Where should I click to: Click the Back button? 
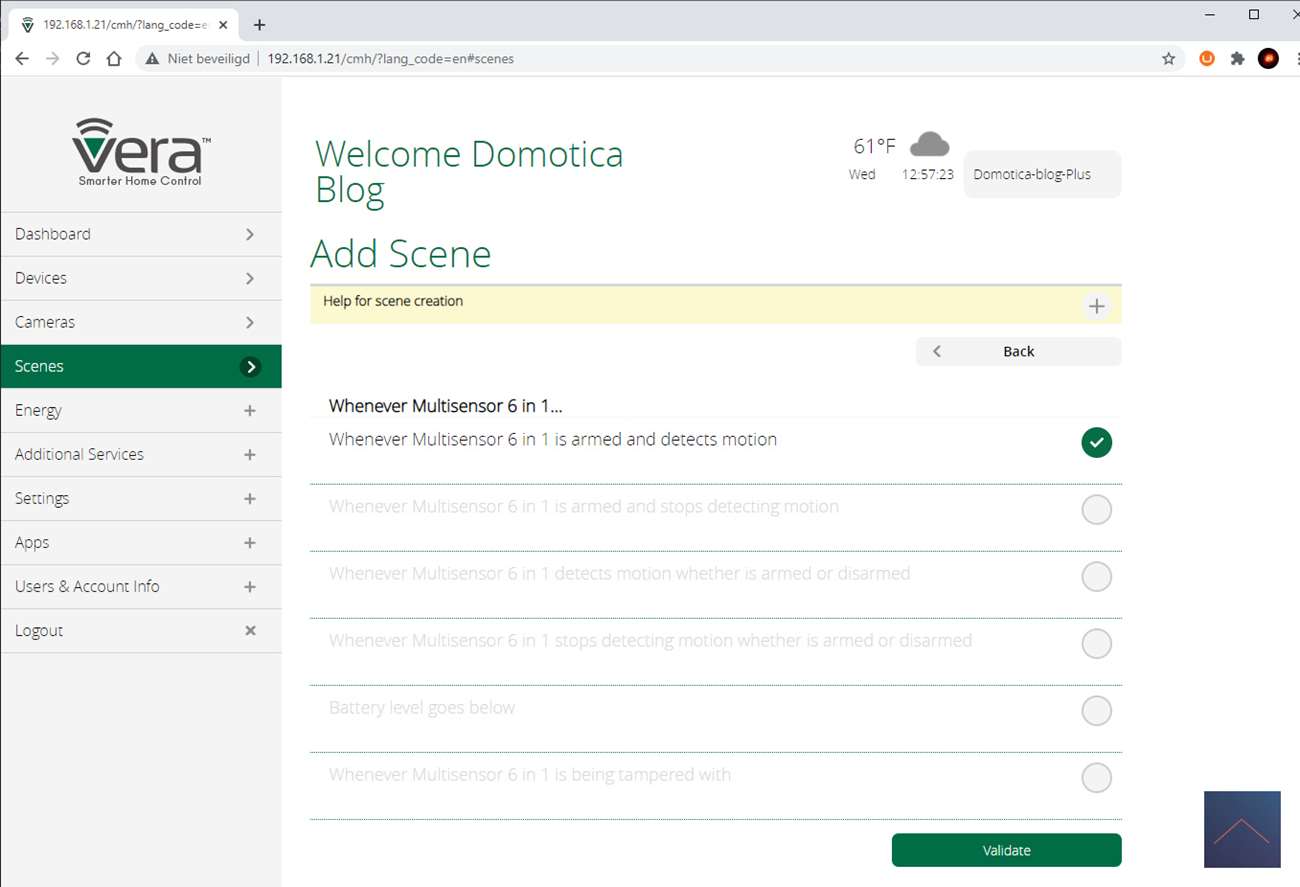click(1018, 351)
